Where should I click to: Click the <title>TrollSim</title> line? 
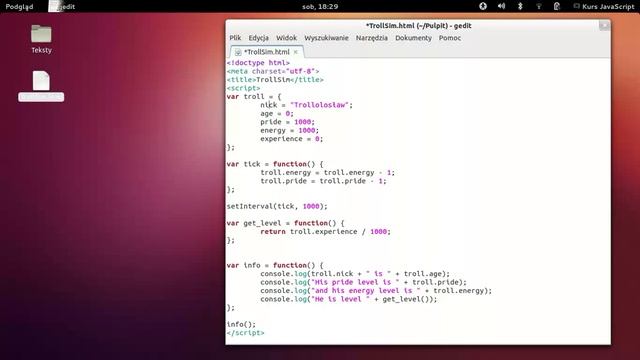click(x=275, y=80)
